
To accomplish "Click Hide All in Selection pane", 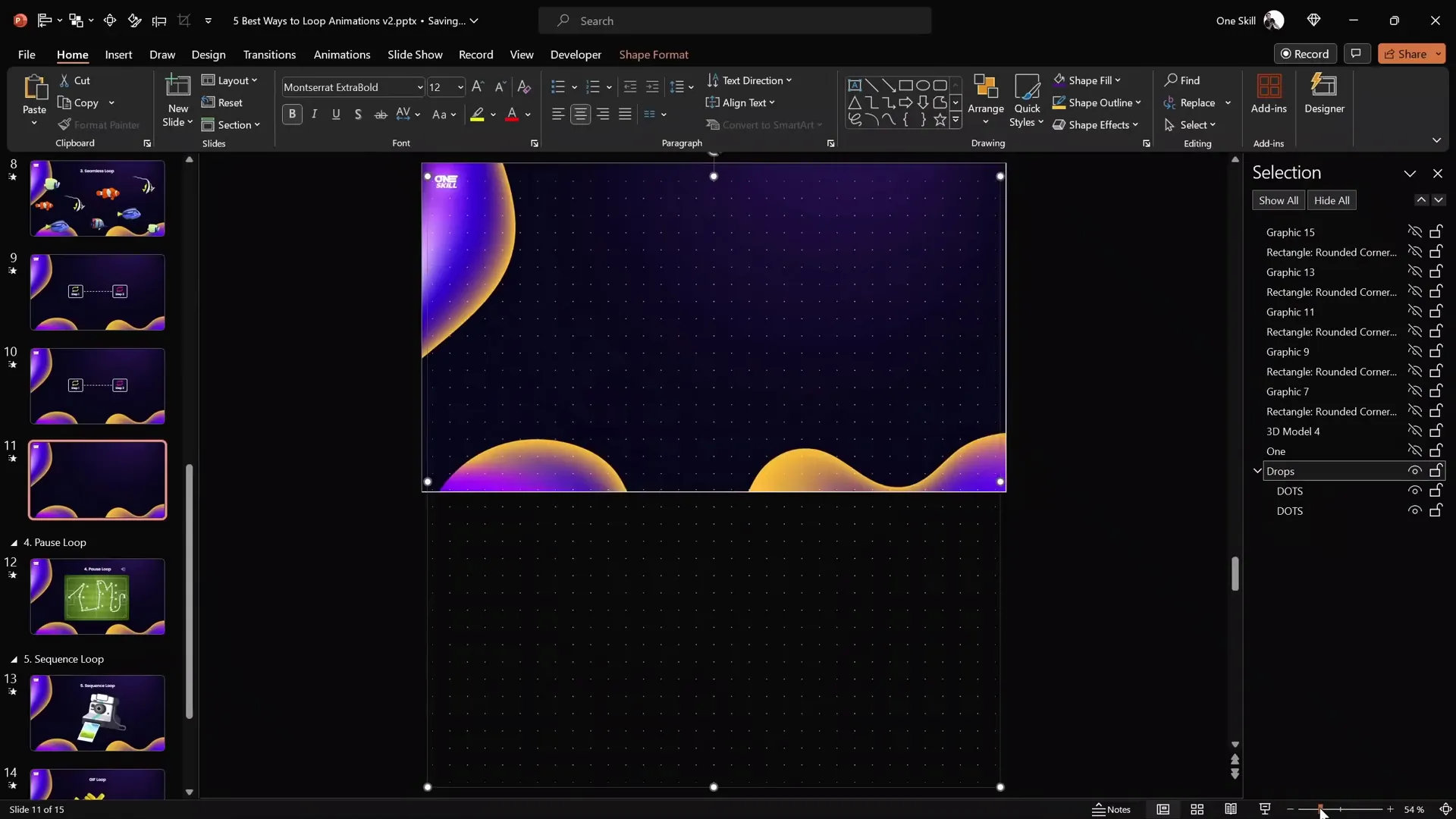I will coord(1332,200).
